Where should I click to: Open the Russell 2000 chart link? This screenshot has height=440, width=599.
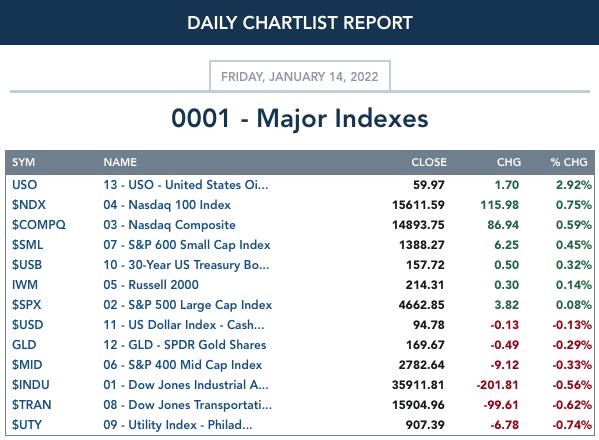pyautogui.click(x=151, y=285)
